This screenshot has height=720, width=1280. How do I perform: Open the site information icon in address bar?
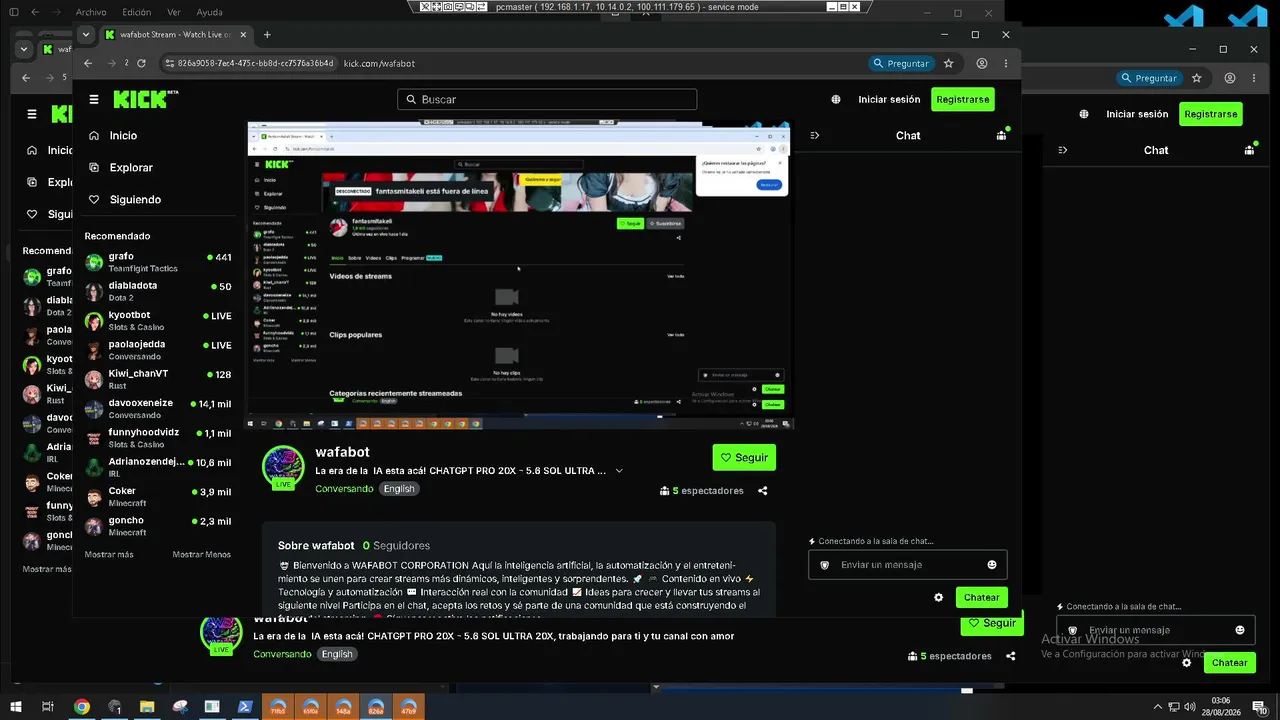(x=169, y=63)
